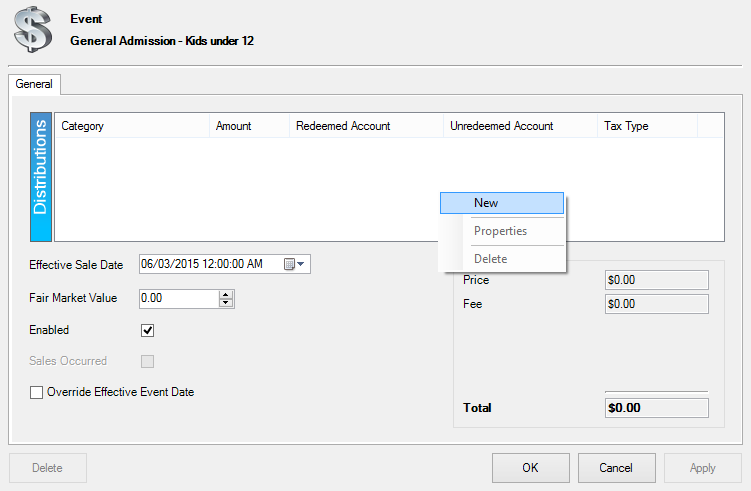The height and width of the screenshot is (491, 751).
Task: Choose Properties in the context menu
Action: [502, 231]
